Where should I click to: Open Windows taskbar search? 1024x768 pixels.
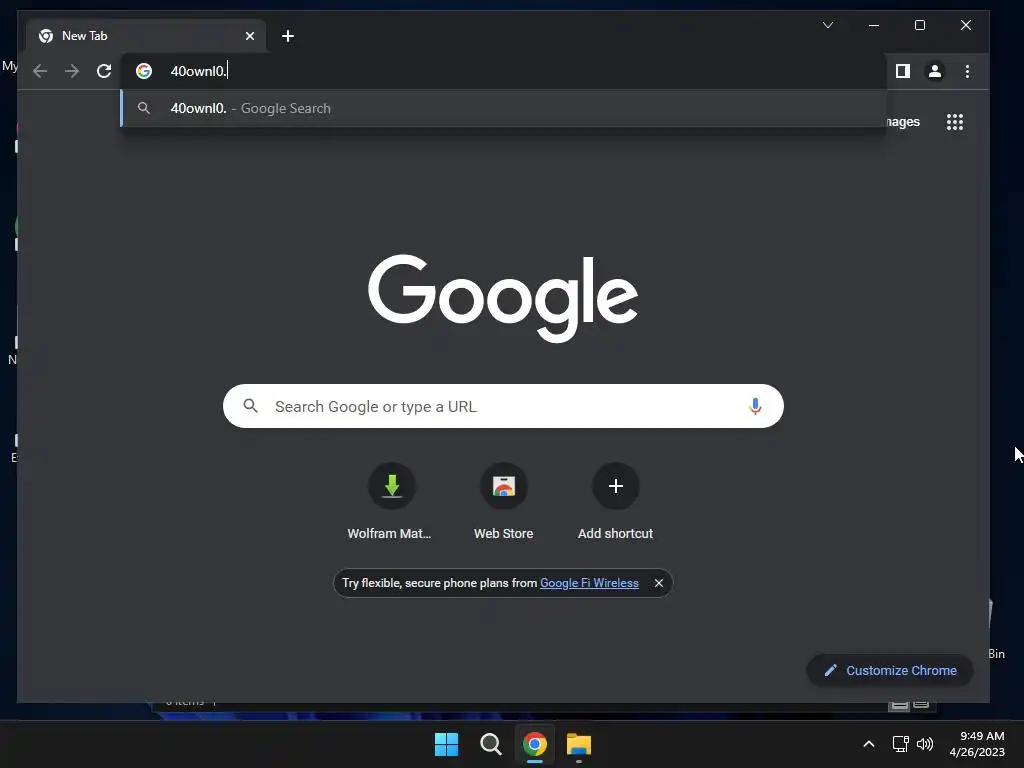tap(490, 744)
